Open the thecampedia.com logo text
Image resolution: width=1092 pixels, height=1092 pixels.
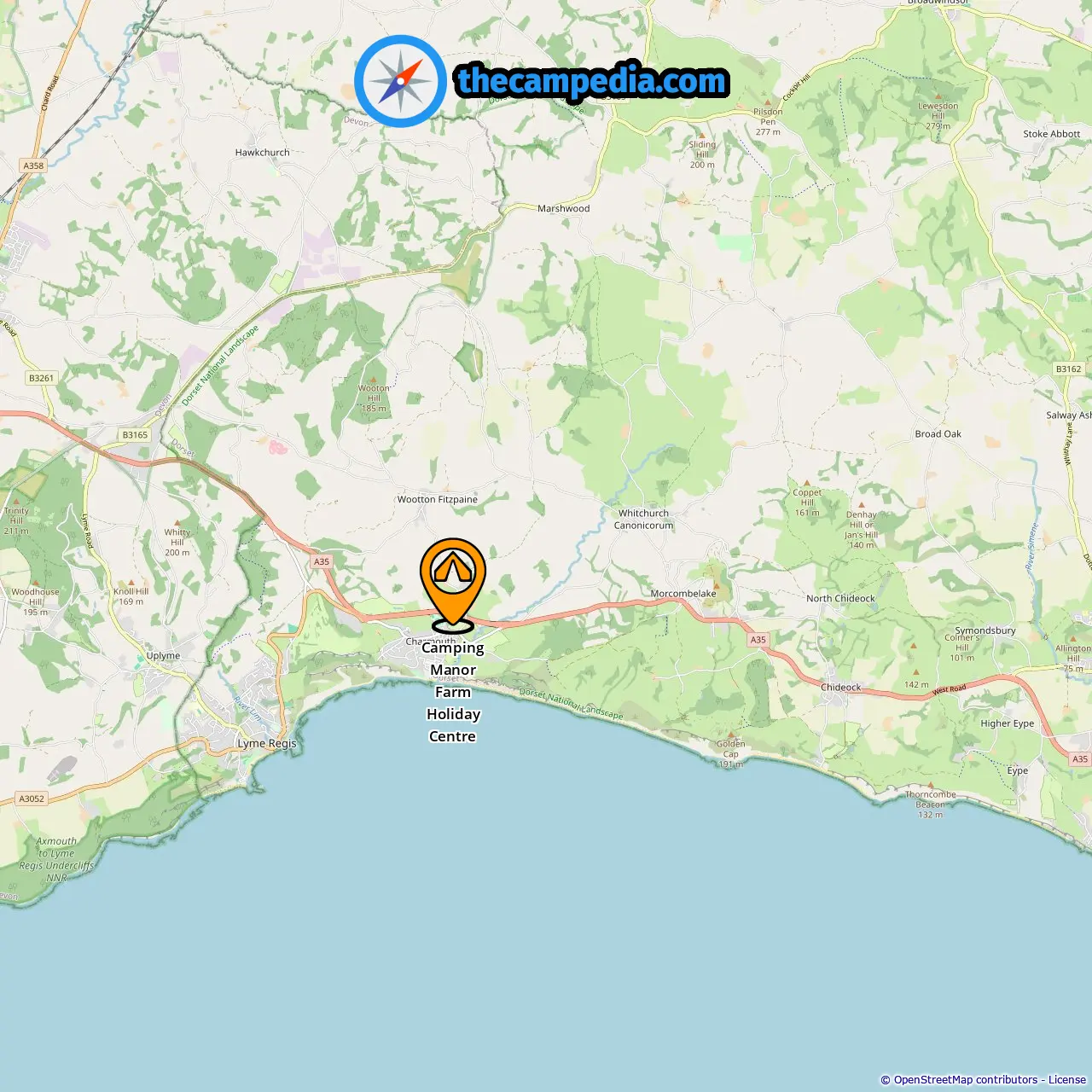click(x=592, y=81)
